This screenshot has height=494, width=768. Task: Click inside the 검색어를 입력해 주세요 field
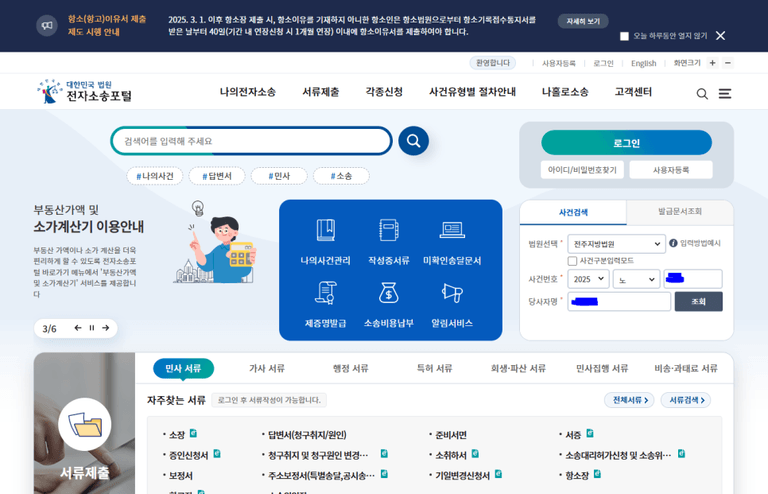coord(250,141)
